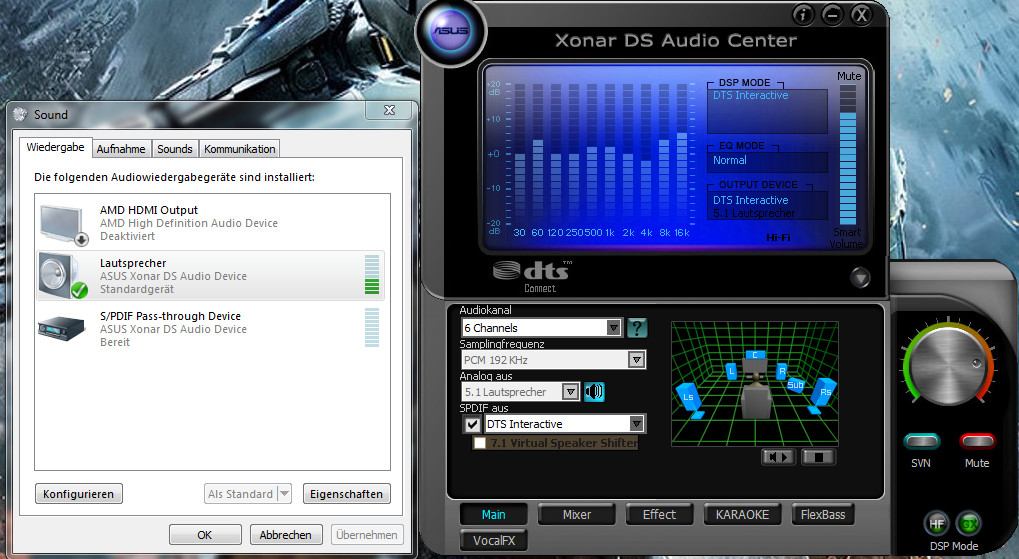Select the AMD HDMI Output device icon

(63, 224)
